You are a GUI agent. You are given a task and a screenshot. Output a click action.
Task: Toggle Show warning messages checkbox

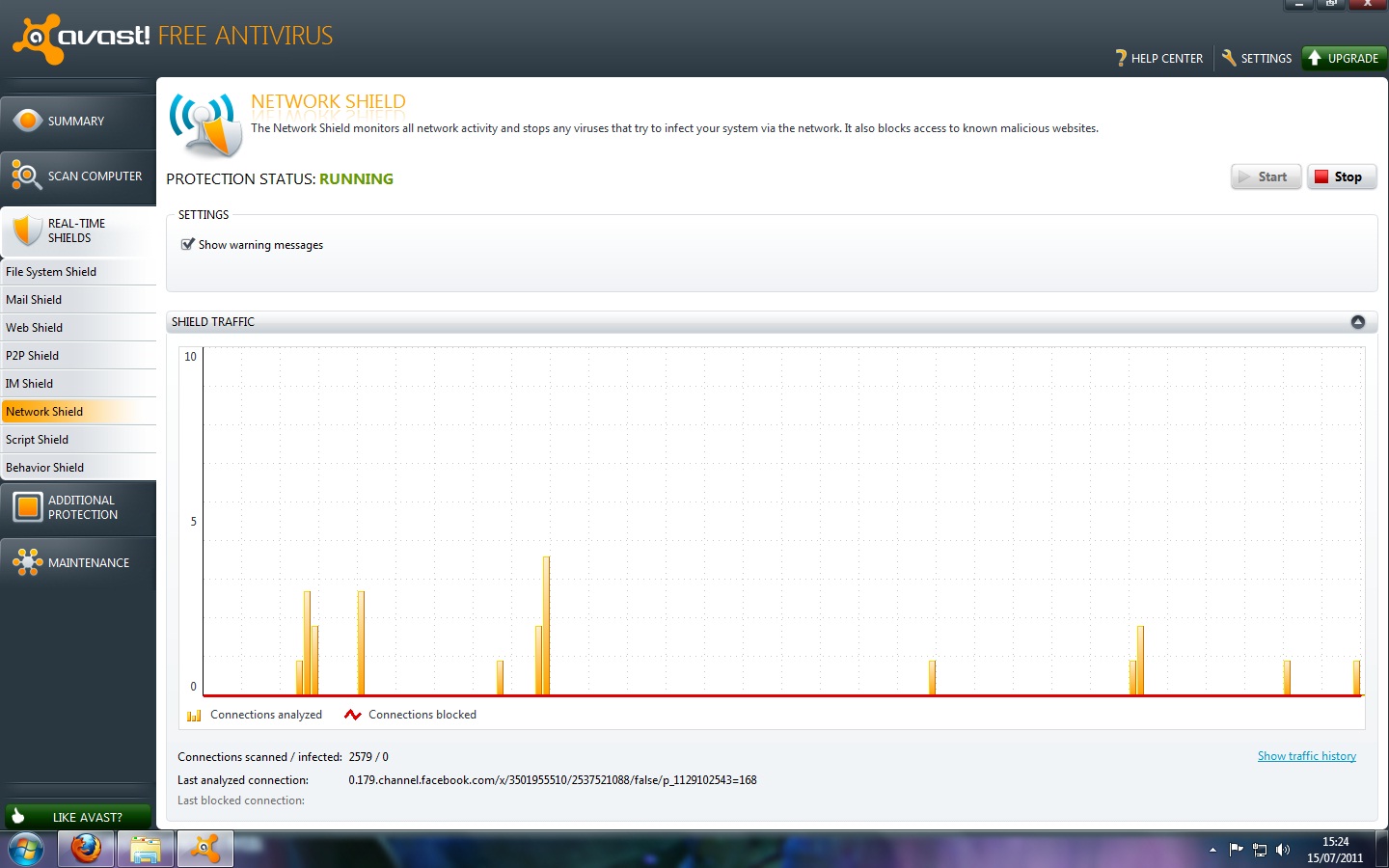tap(188, 245)
